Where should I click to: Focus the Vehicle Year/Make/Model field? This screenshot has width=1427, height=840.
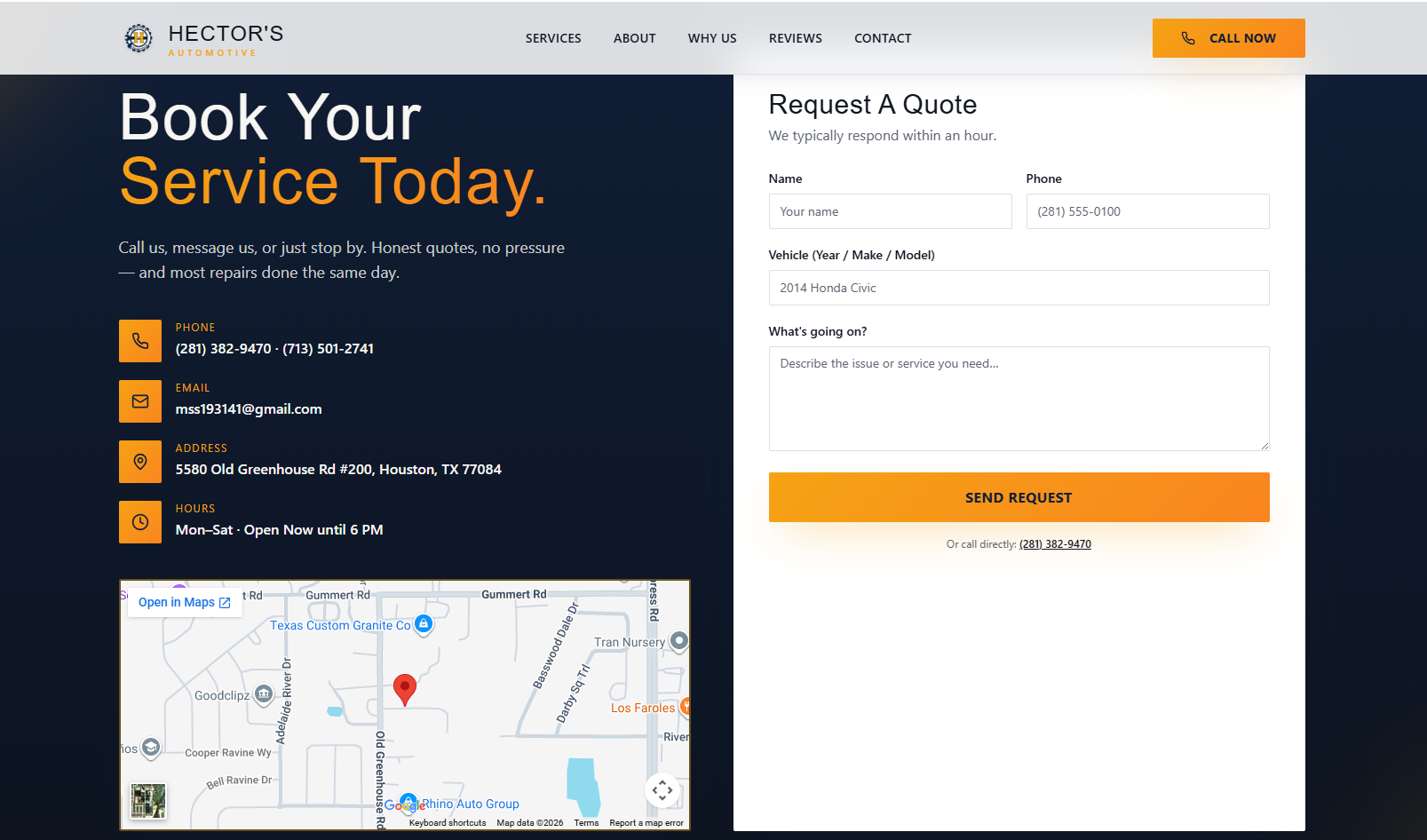[x=1019, y=288]
